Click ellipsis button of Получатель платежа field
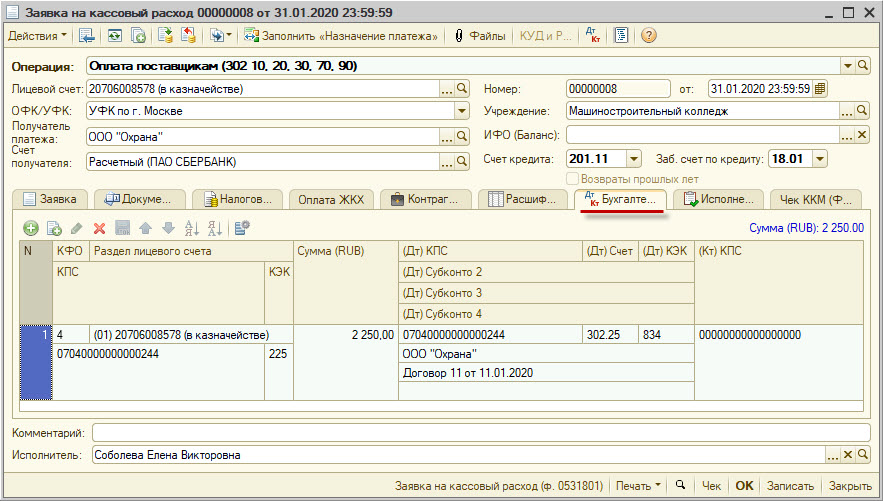883x501 pixels. (x=447, y=136)
